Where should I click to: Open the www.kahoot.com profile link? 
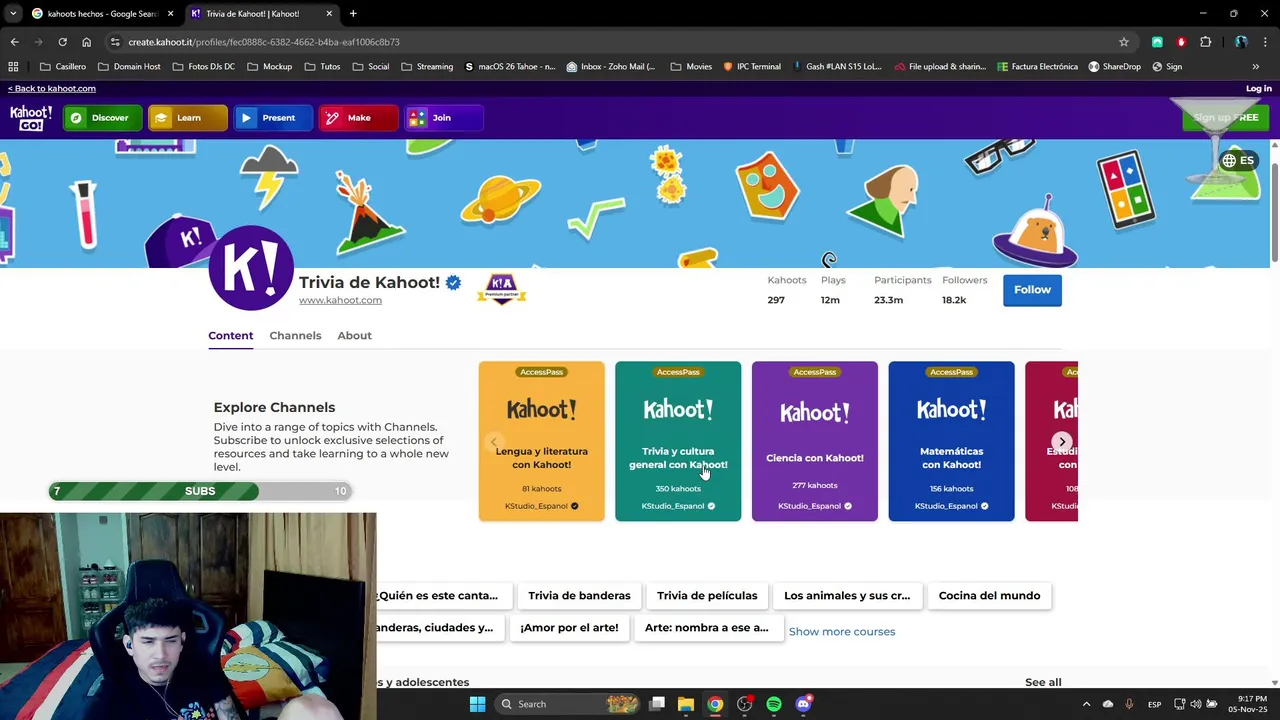340,300
